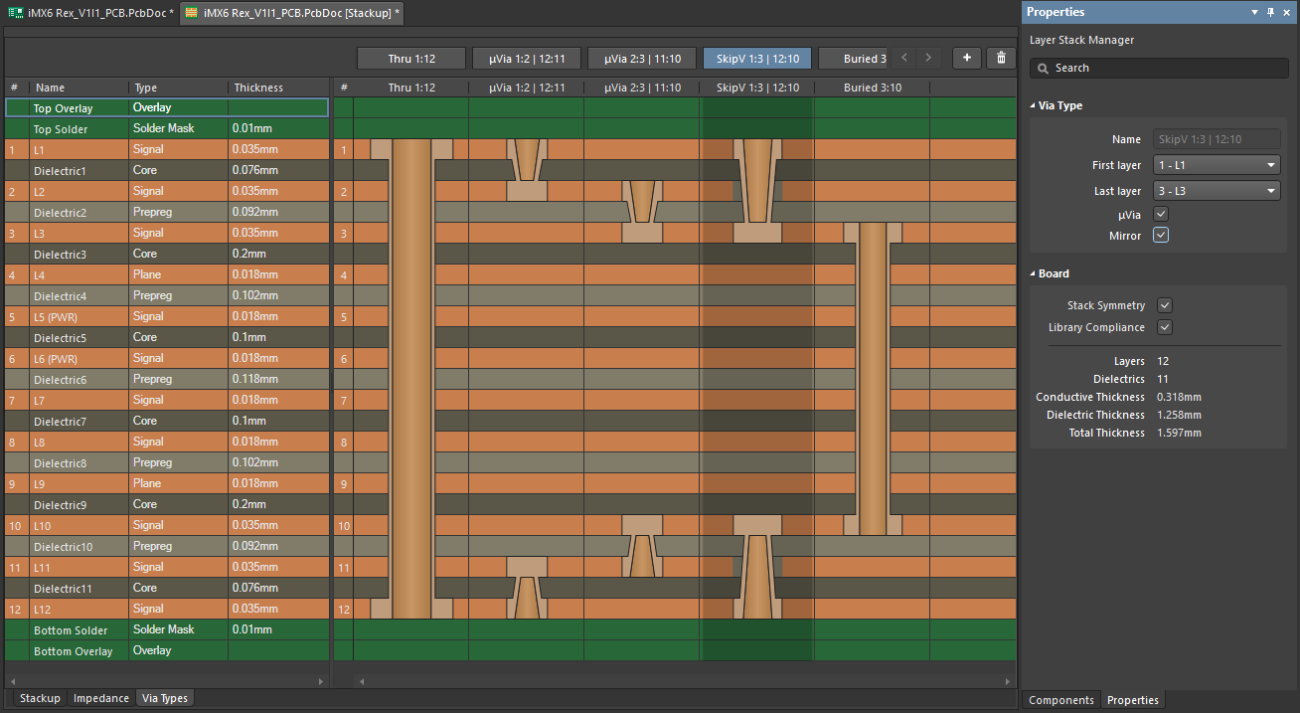
Task: Open the First layer dropdown
Action: click(1216, 166)
